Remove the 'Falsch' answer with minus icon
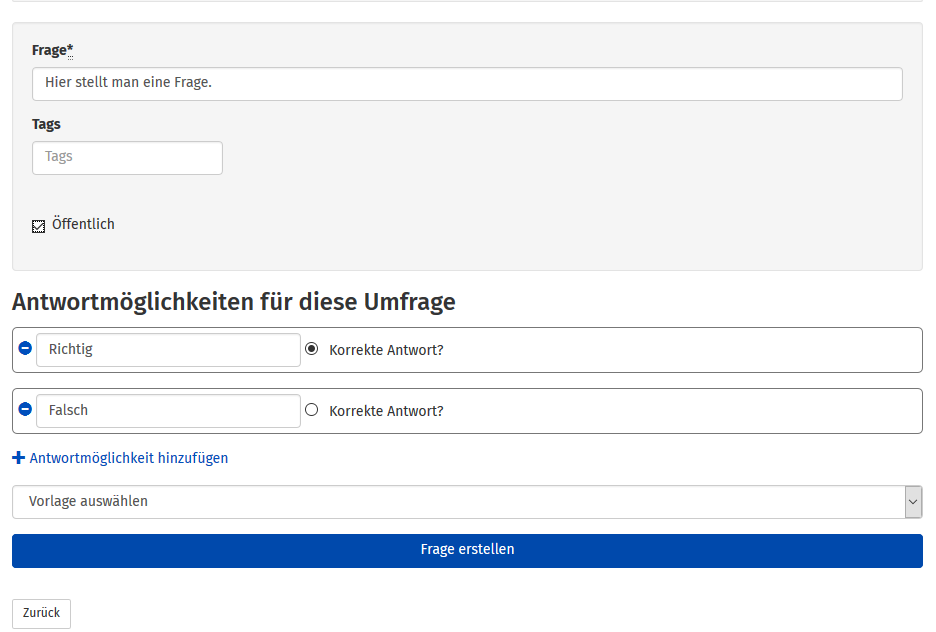This screenshot has height=632, width=936. [x=25, y=409]
